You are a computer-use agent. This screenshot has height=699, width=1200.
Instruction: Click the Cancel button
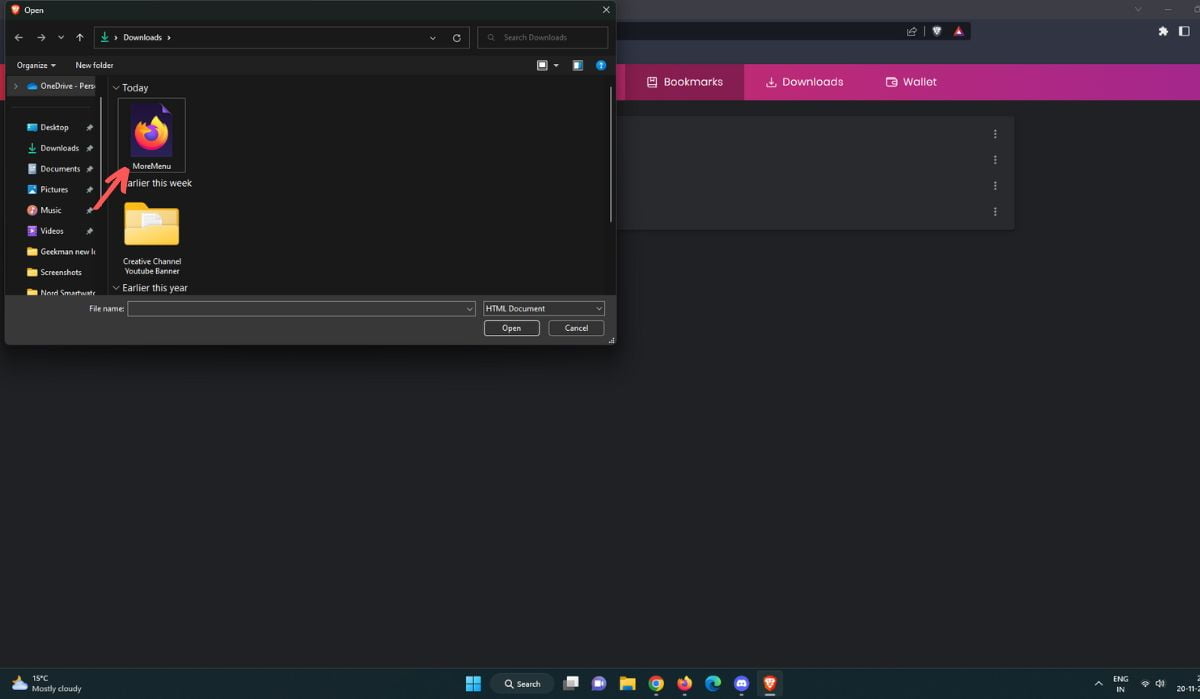[x=576, y=327]
